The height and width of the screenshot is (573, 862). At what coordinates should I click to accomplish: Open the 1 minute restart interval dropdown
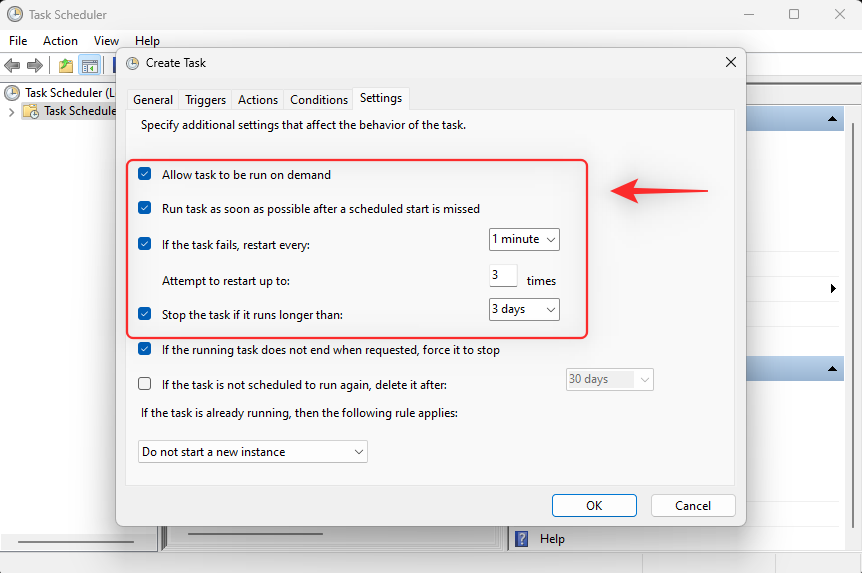pos(524,240)
